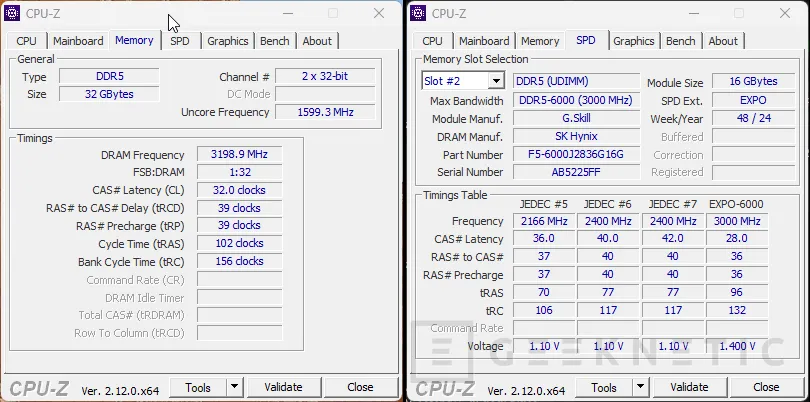The height and width of the screenshot is (402, 810).
Task: Open the CPU tab in right window
Action: 432,41
